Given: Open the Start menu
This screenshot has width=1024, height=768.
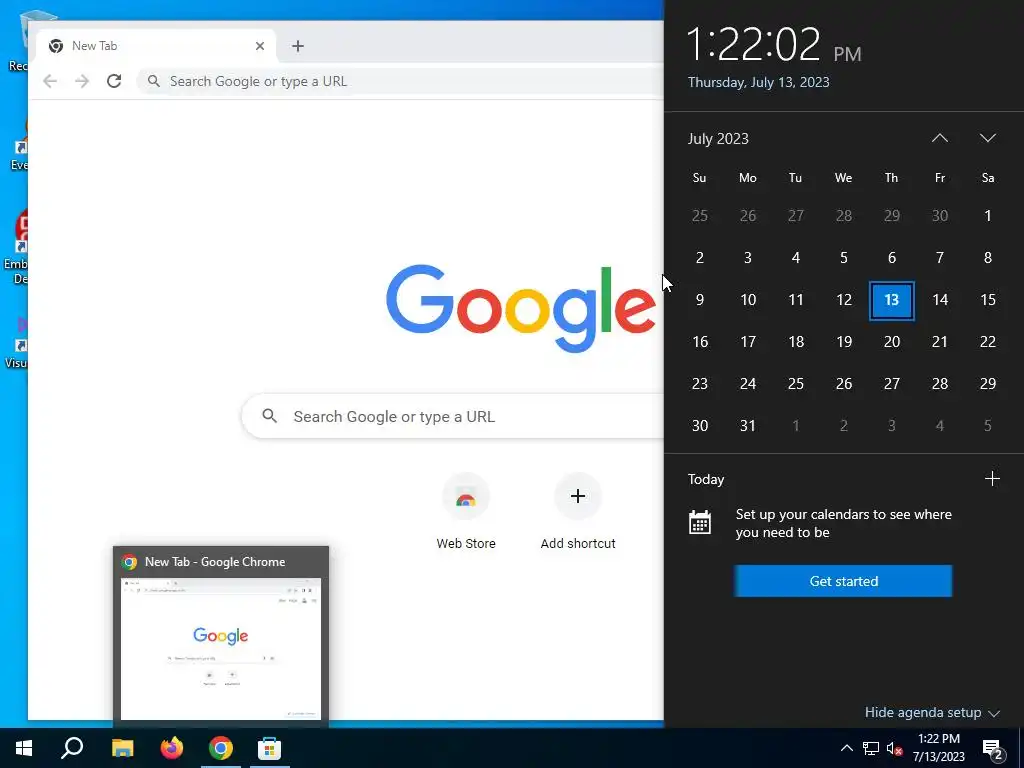Looking at the screenshot, I should pos(24,748).
